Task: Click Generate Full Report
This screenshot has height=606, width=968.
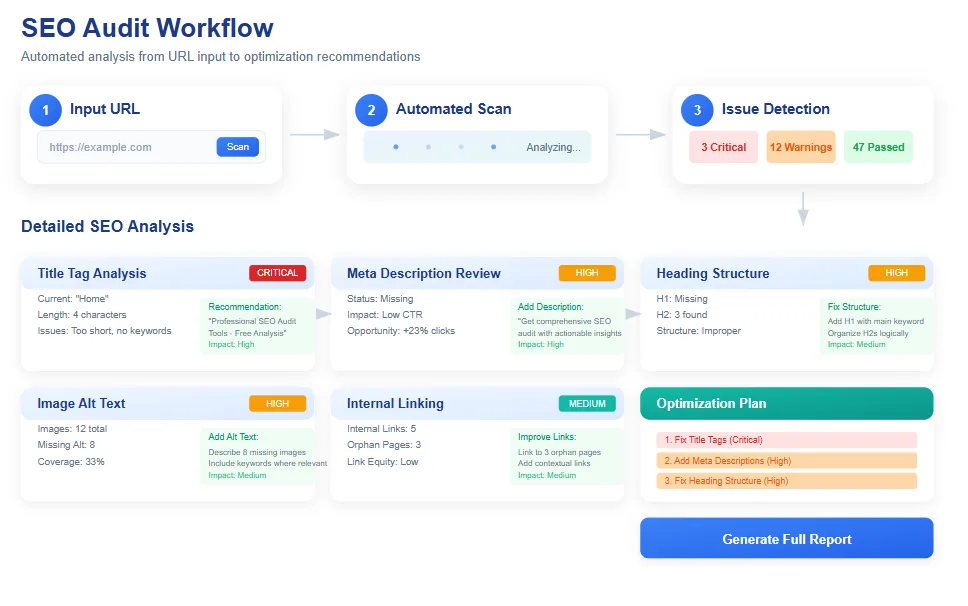Action: click(786, 538)
